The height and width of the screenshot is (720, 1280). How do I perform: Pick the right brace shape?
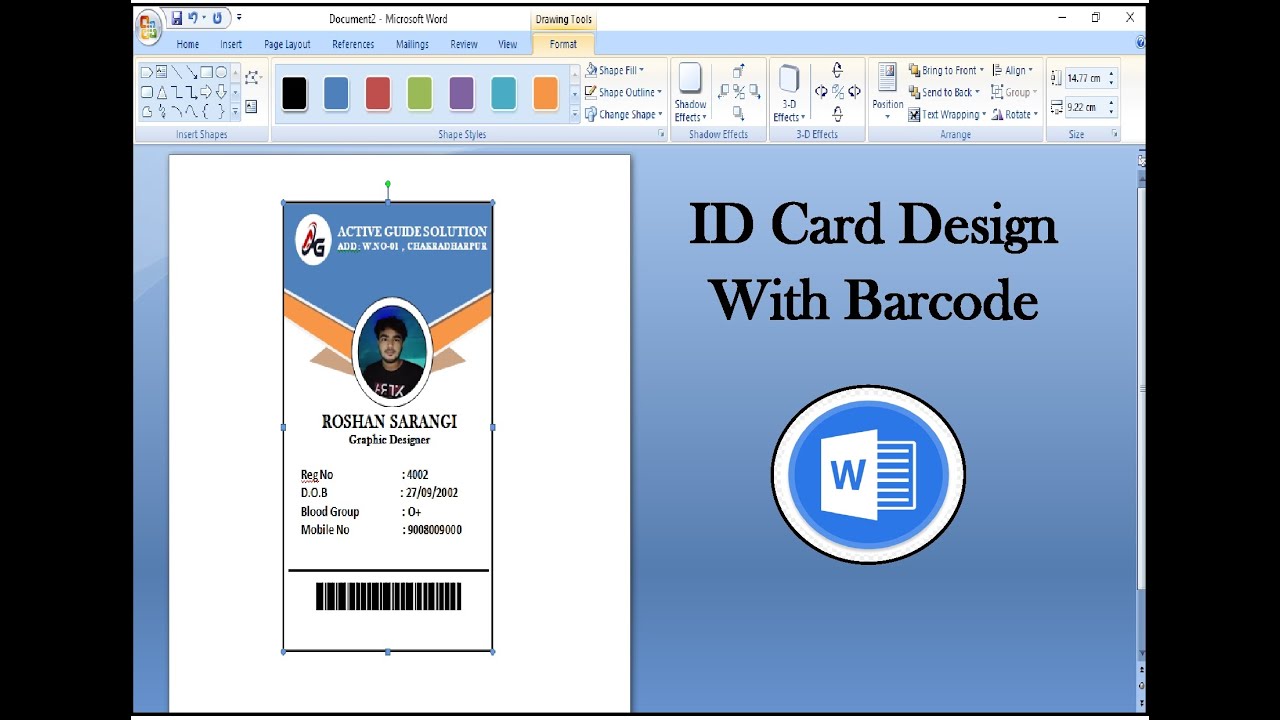click(221, 111)
